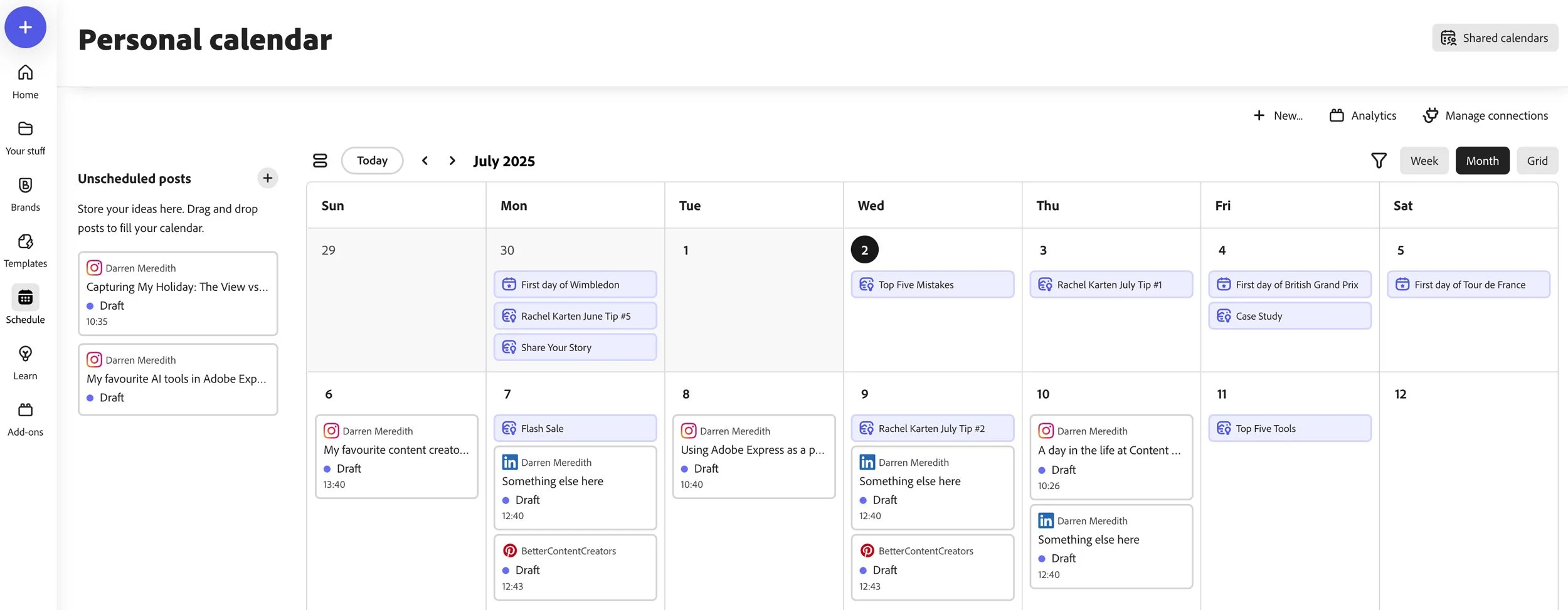Screen dimensions: 1568x610
Task: Open Home from the sidebar
Action: pyautogui.click(x=25, y=82)
